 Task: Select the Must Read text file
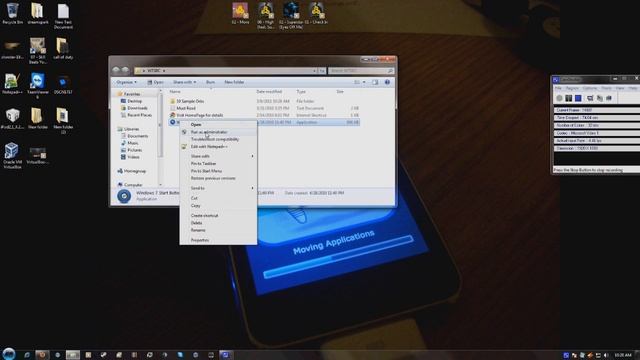(x=186, y=108)
